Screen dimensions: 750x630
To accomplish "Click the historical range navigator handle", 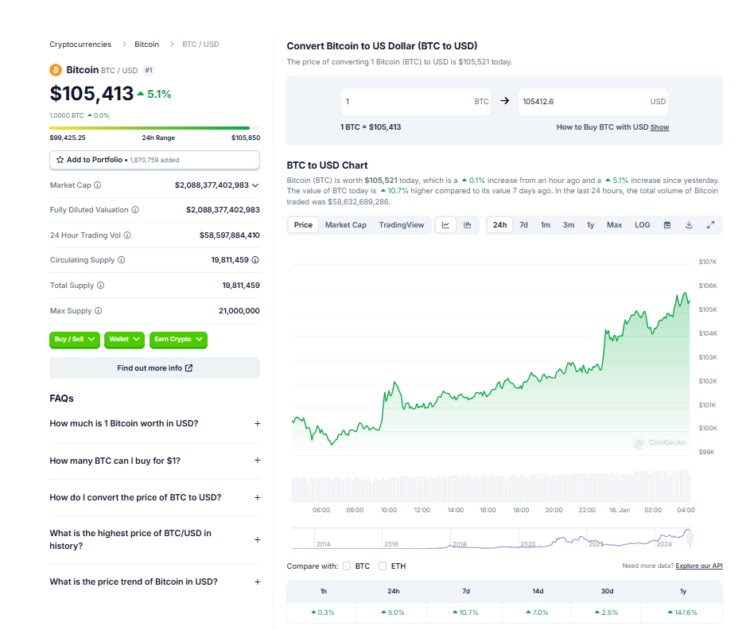I will (x=690, y=539).
